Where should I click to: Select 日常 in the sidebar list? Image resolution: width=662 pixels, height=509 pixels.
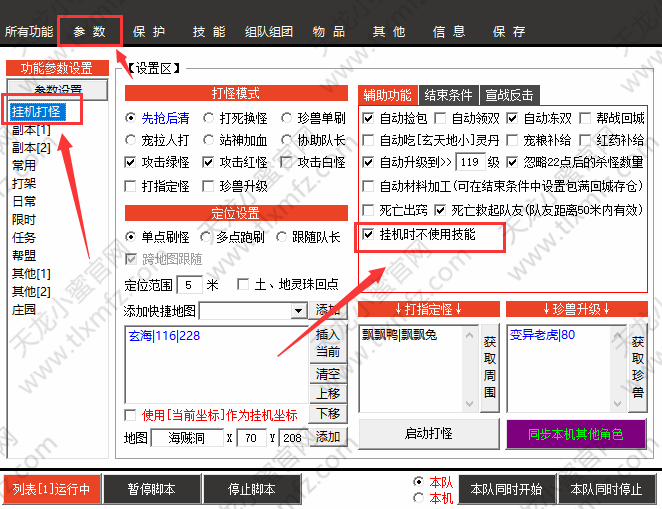(x=24, y=201)
